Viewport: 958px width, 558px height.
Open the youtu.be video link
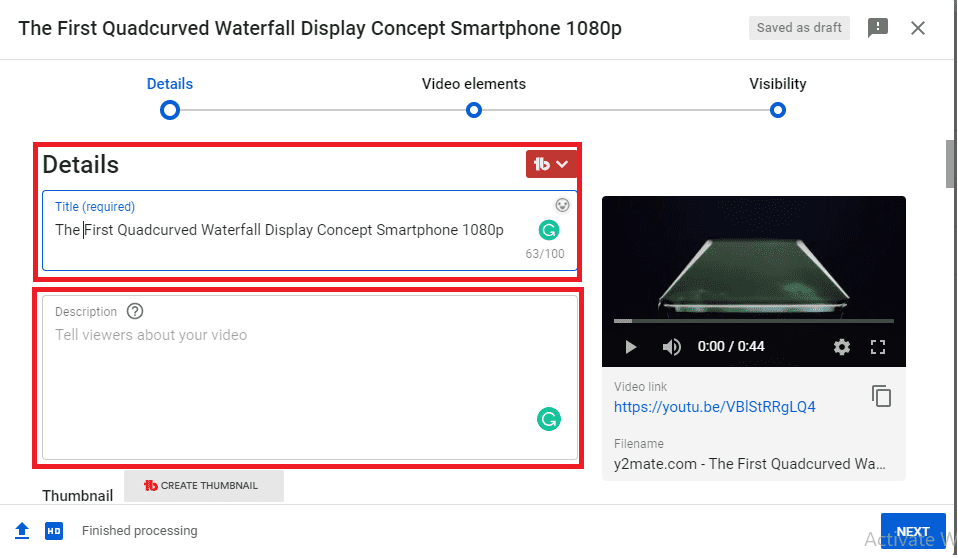714,407
